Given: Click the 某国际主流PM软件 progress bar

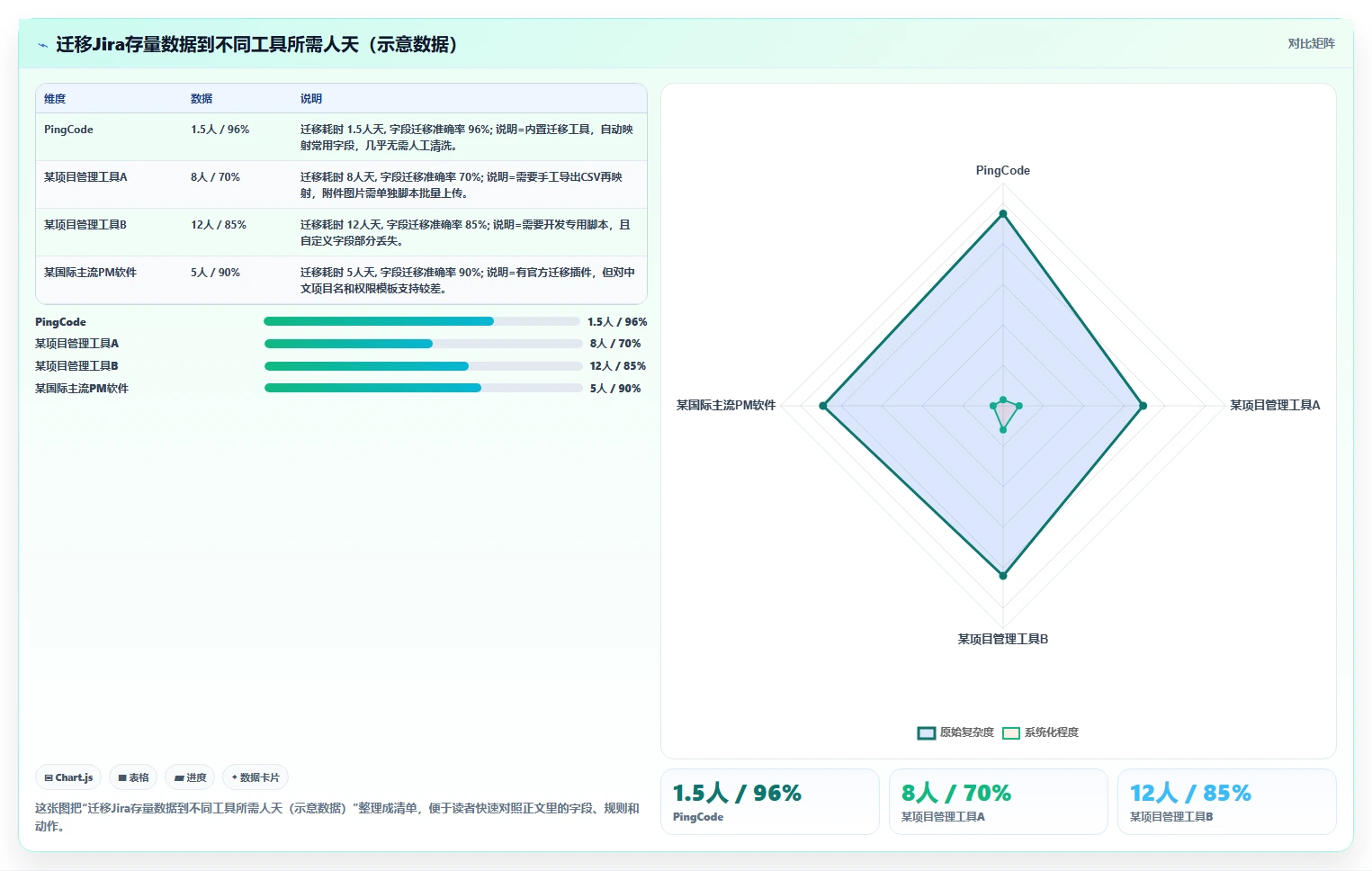Looking at the screenshot, I should [423, 388].
